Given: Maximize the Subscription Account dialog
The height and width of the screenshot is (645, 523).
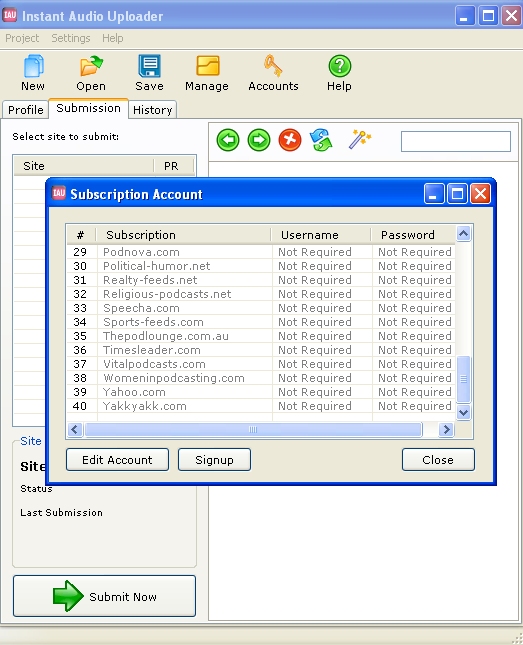Looking at the screenshot, I should point(457,193).
